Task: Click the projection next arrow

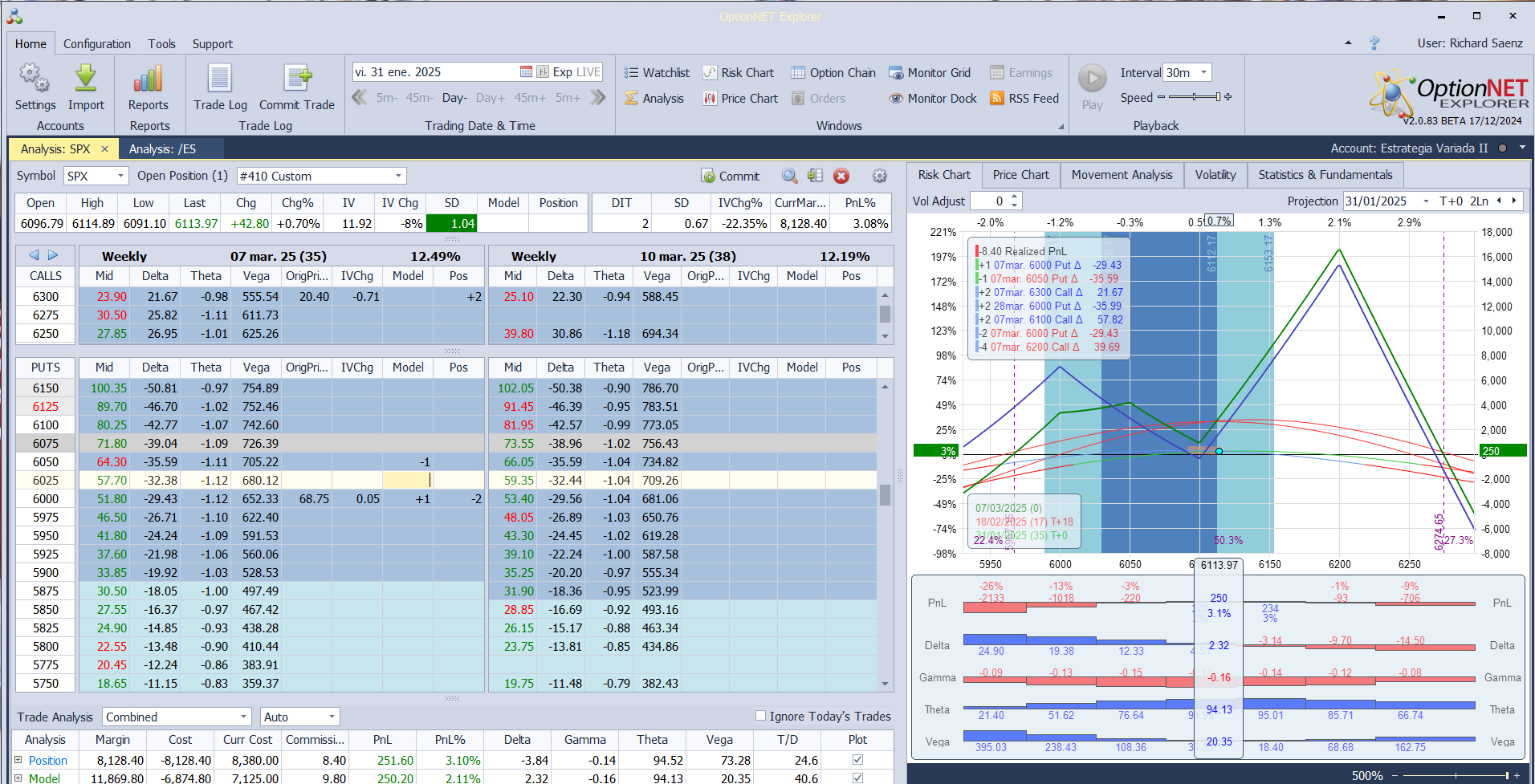Action: 1514,201
